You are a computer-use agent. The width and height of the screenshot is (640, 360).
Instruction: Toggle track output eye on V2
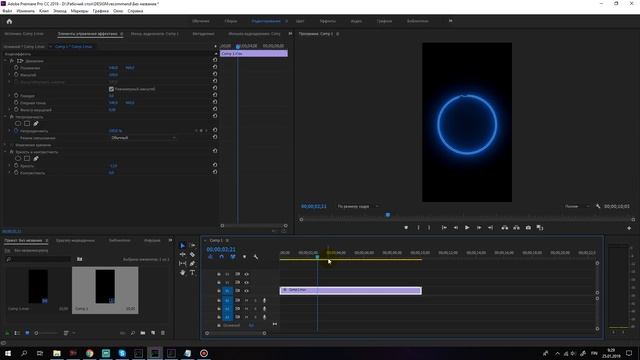[x=246, y=282]
